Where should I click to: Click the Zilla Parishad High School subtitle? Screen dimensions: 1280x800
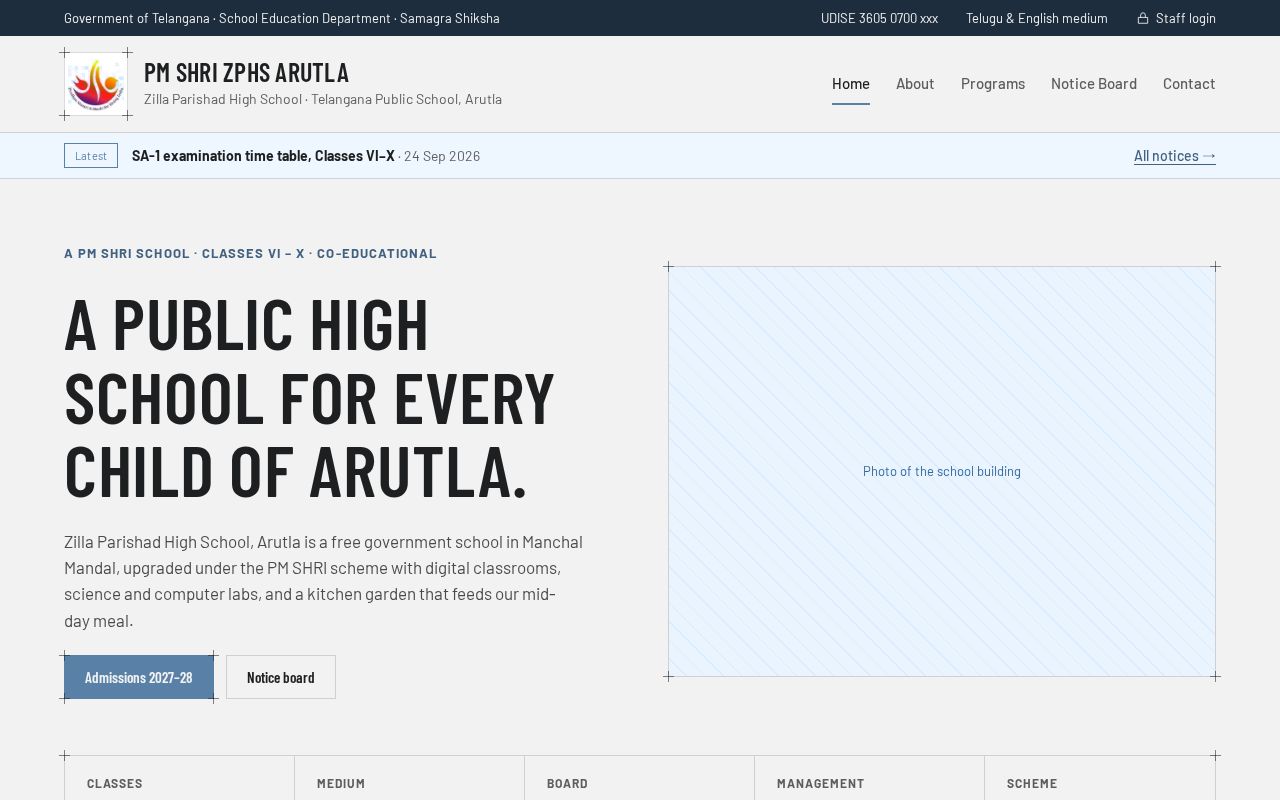click(323, 99)
